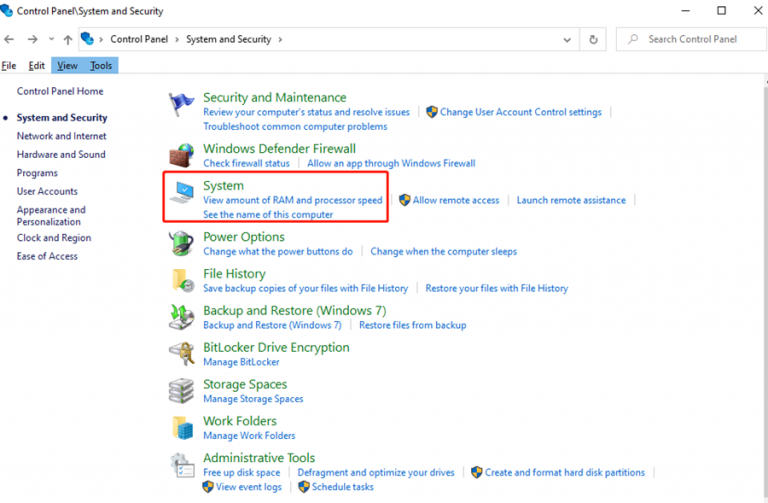The height and width of the screenshot is (503, 768).
Task: Click the Work Folders icon
Action: click(182, 427)
